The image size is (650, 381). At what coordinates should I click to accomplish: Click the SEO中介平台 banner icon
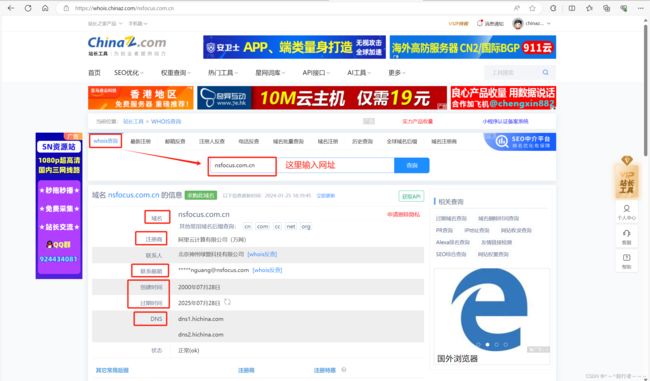point(502,141)
